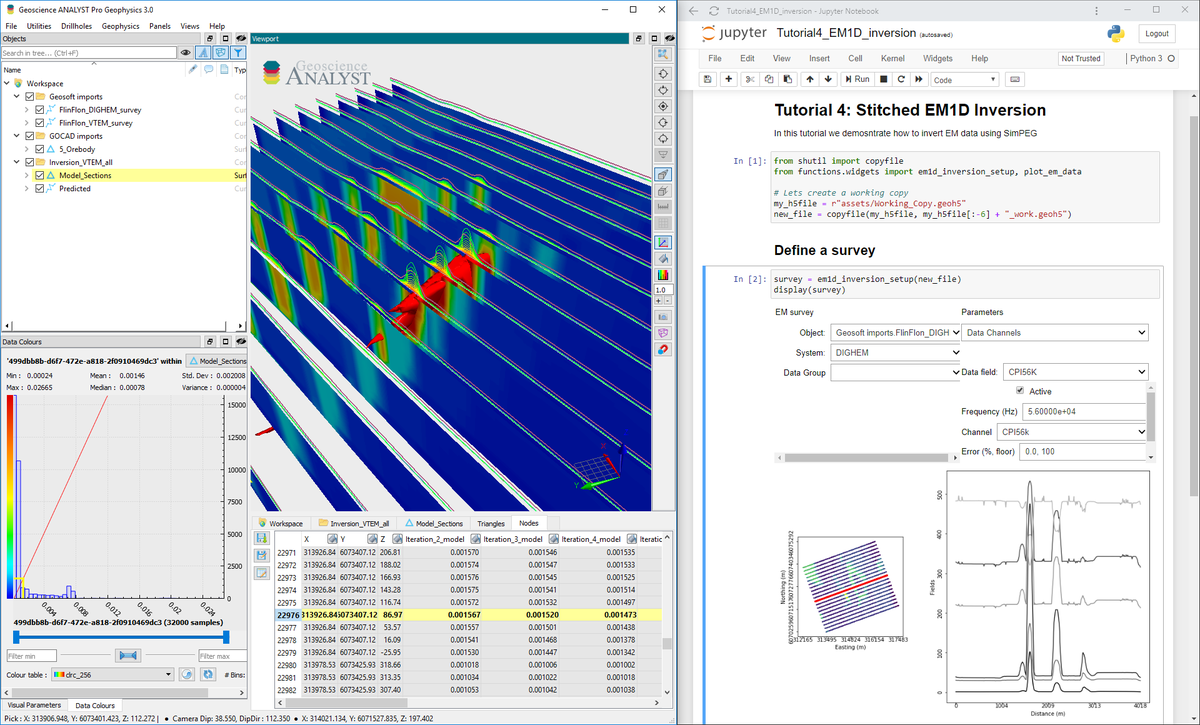This screenshot has width=1200, height=725.
Task: Click the magnet snap icon in viewport toolbar
Action: point(662,349)
